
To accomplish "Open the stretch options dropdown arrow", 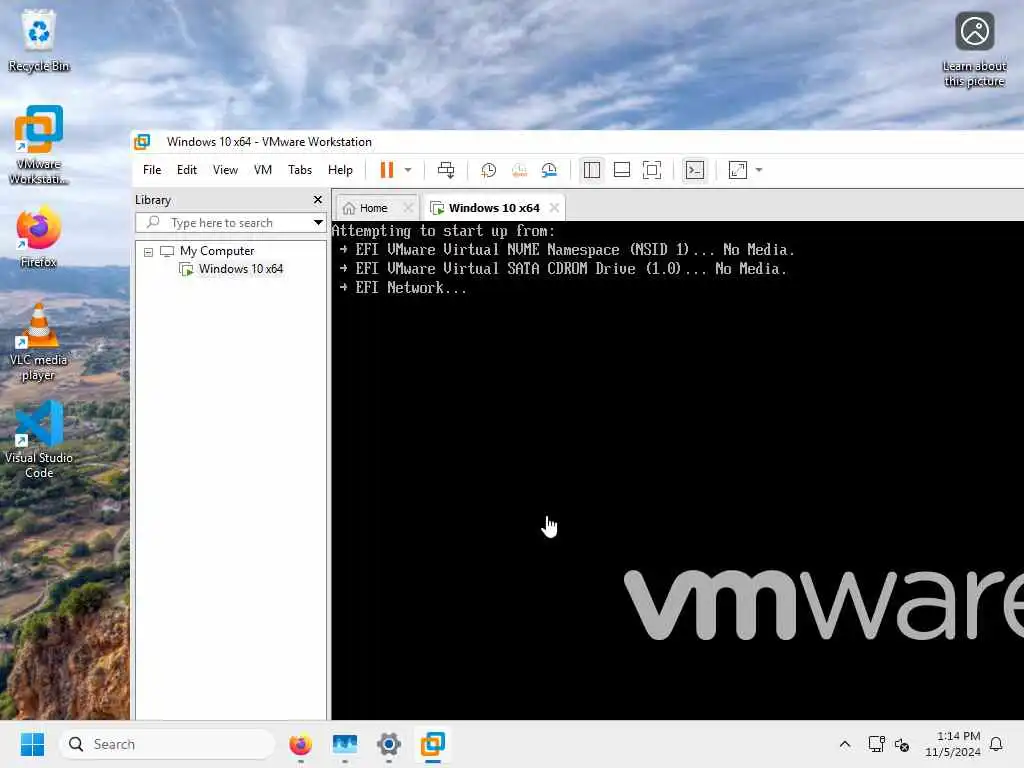I will (x=759, y=170).
